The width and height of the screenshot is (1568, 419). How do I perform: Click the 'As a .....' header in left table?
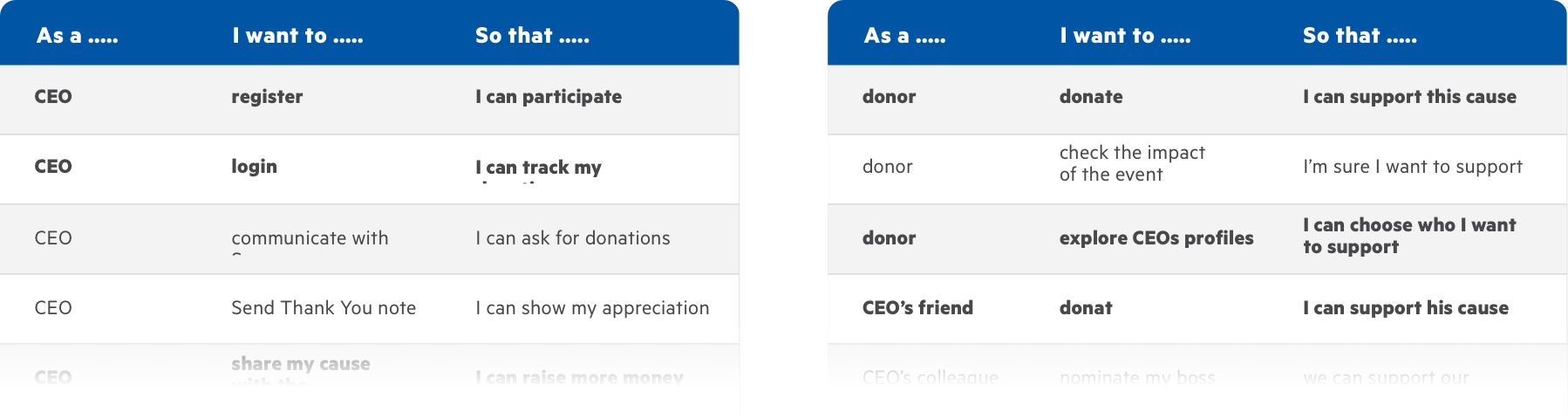tap(77, 36)
